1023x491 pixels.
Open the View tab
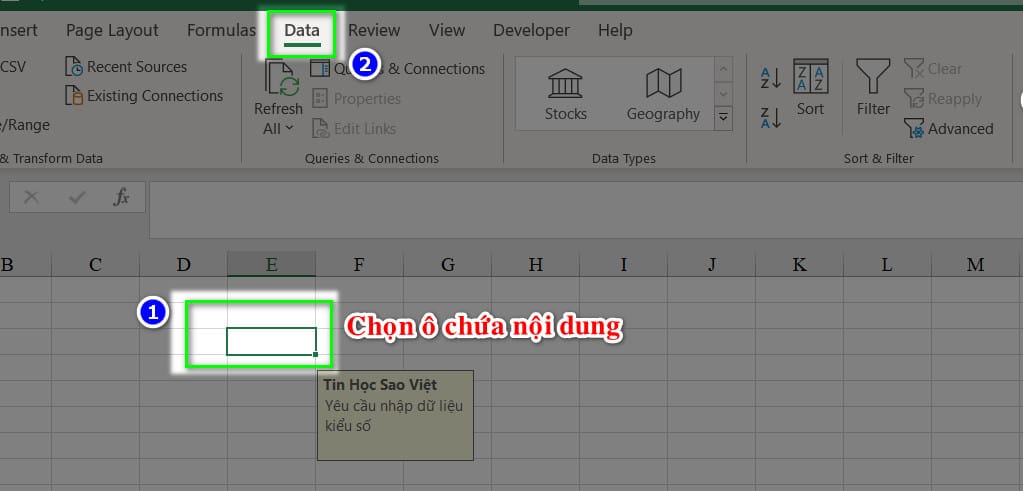[447, 31]
